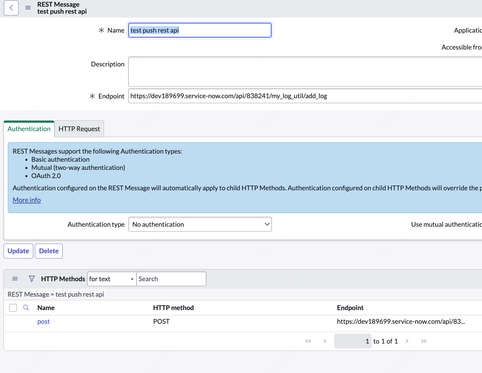Tick the select-all checkbox in HTTP Methods list
This screenshot has width=482, height=373.
(13, 308)
